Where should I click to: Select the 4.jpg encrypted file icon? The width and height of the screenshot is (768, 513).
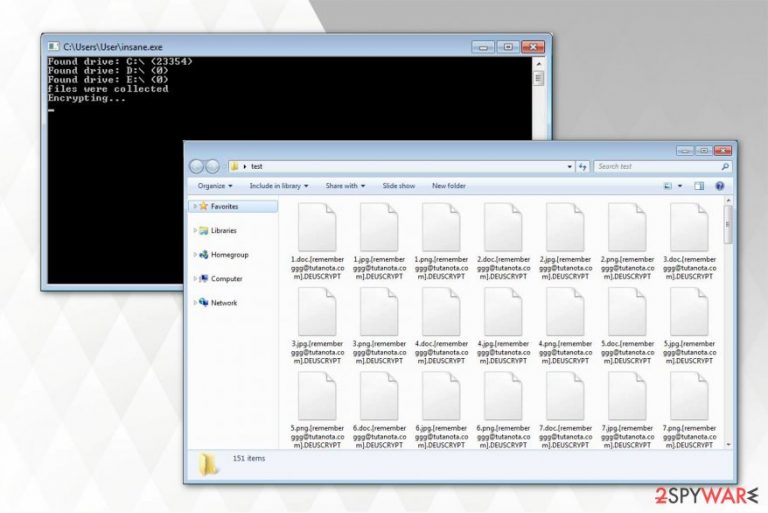pos(503,312)
